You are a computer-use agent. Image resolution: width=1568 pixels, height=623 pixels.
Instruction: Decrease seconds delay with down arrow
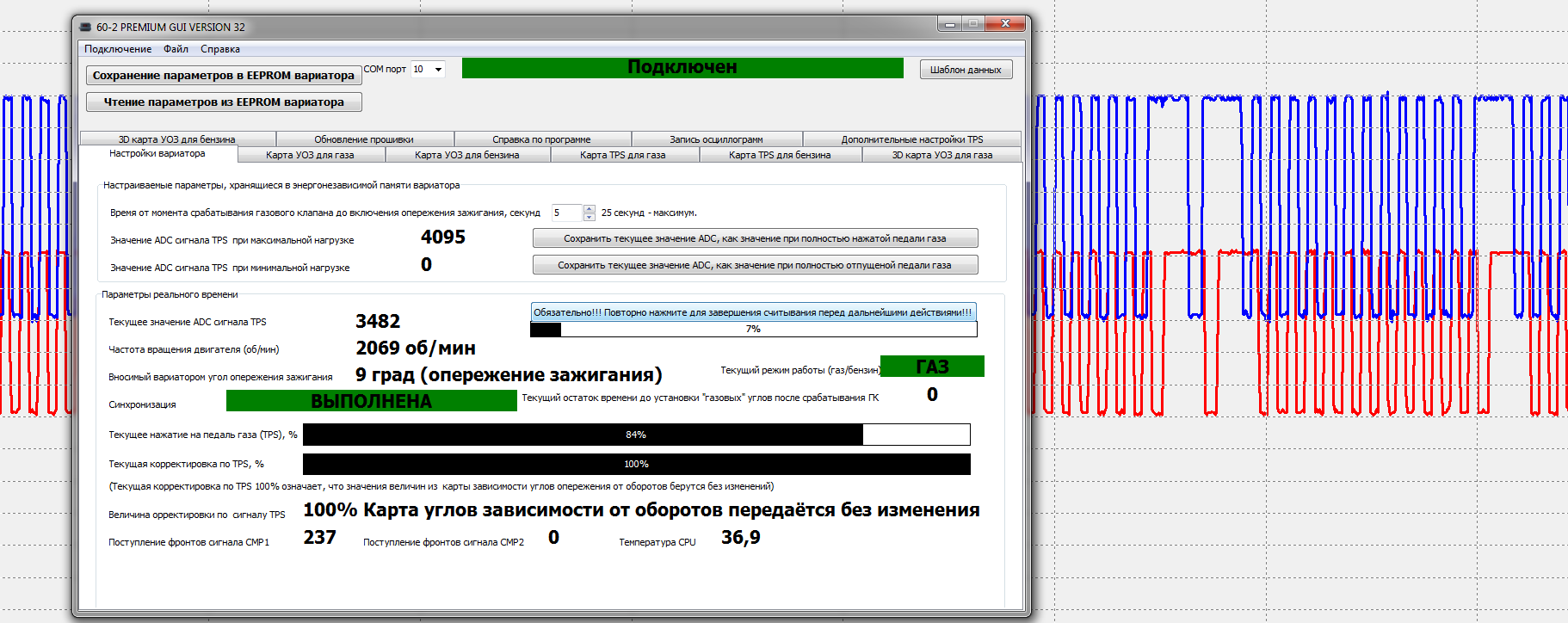(x=590, y=217)
